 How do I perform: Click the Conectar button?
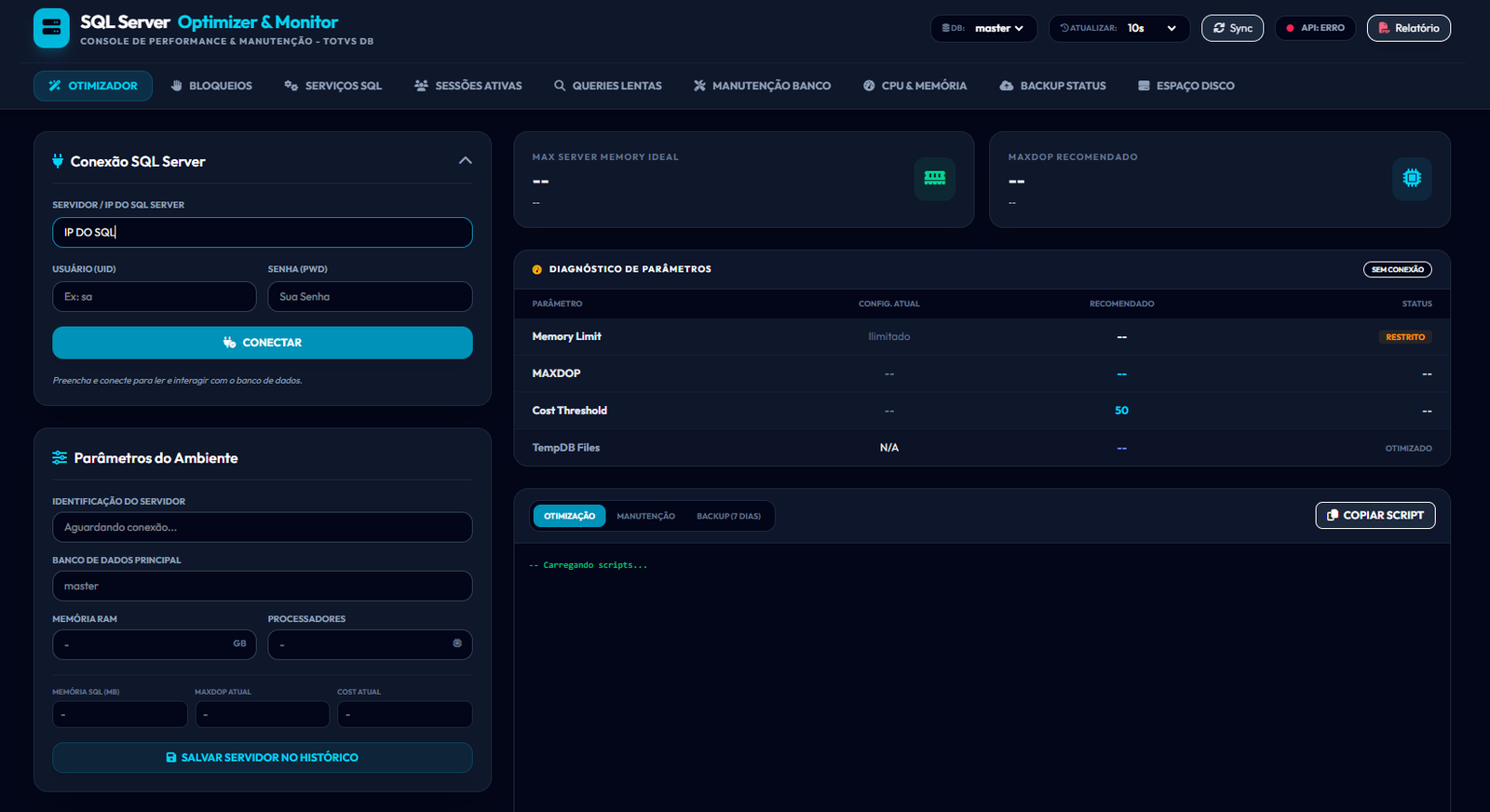coord(263,343)
